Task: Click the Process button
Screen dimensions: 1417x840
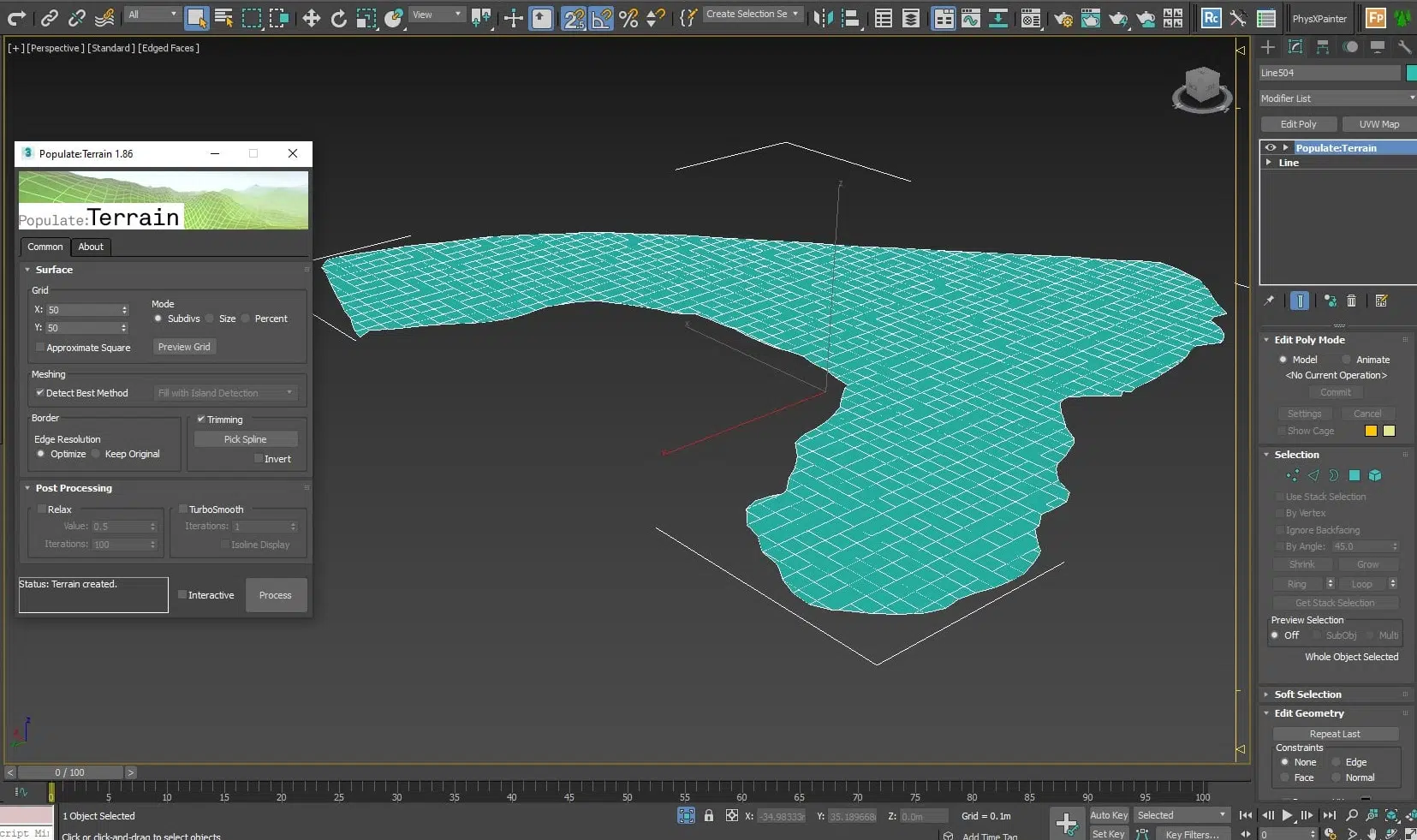Action: click(x=276, y=595)
